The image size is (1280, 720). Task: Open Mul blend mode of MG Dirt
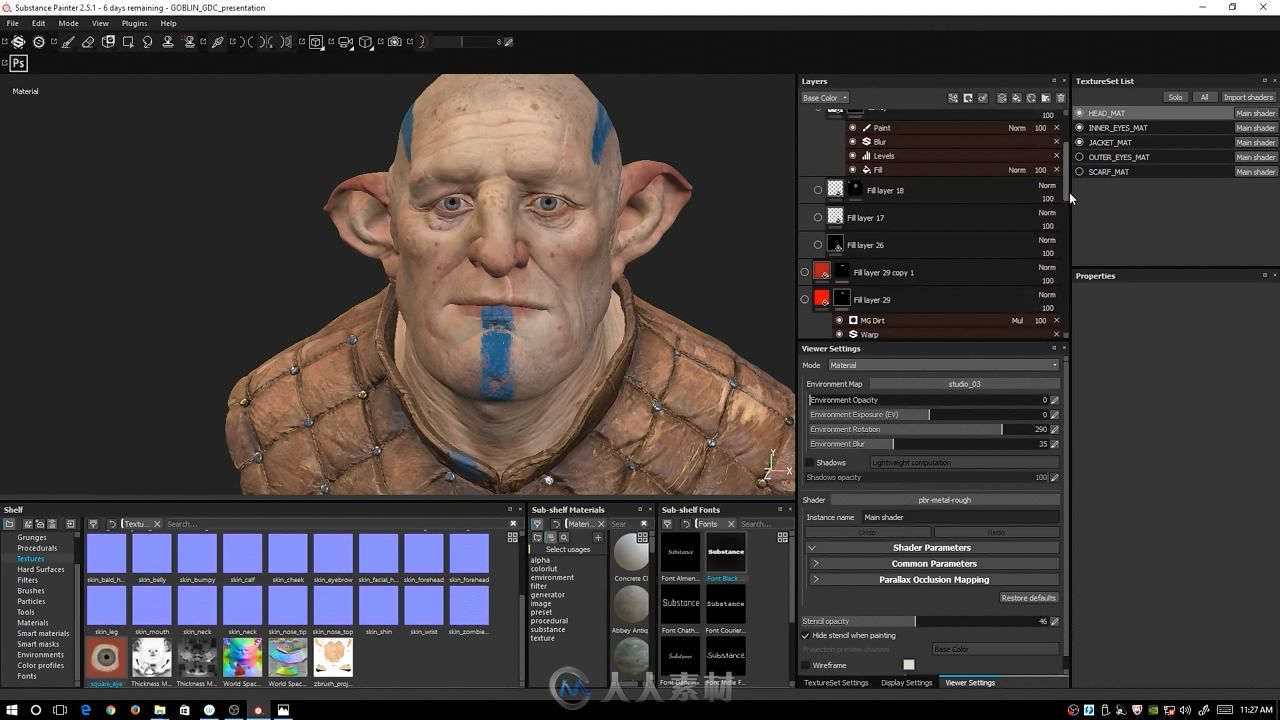tap(1016, 321)
